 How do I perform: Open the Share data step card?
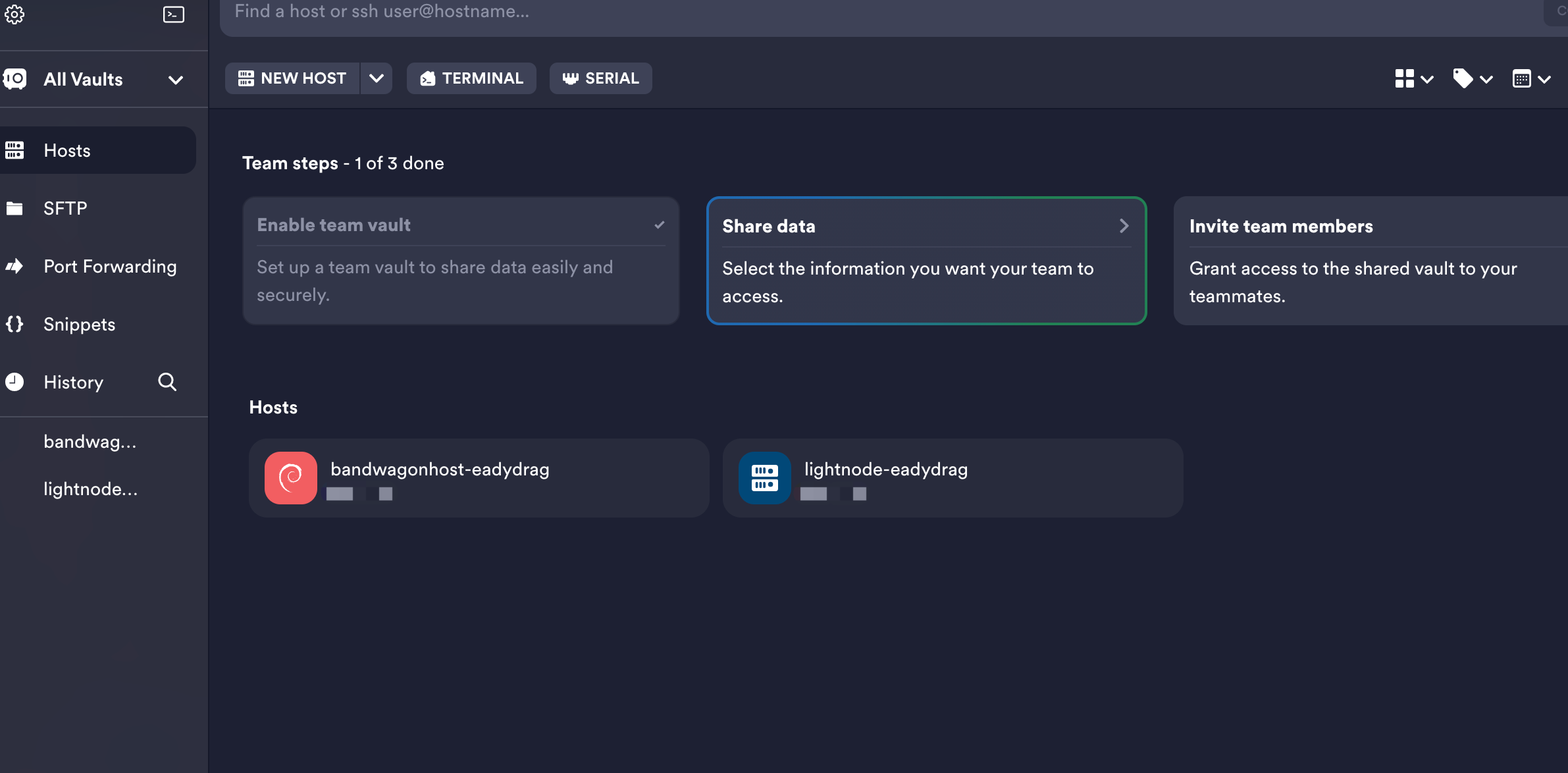point(926,261)
